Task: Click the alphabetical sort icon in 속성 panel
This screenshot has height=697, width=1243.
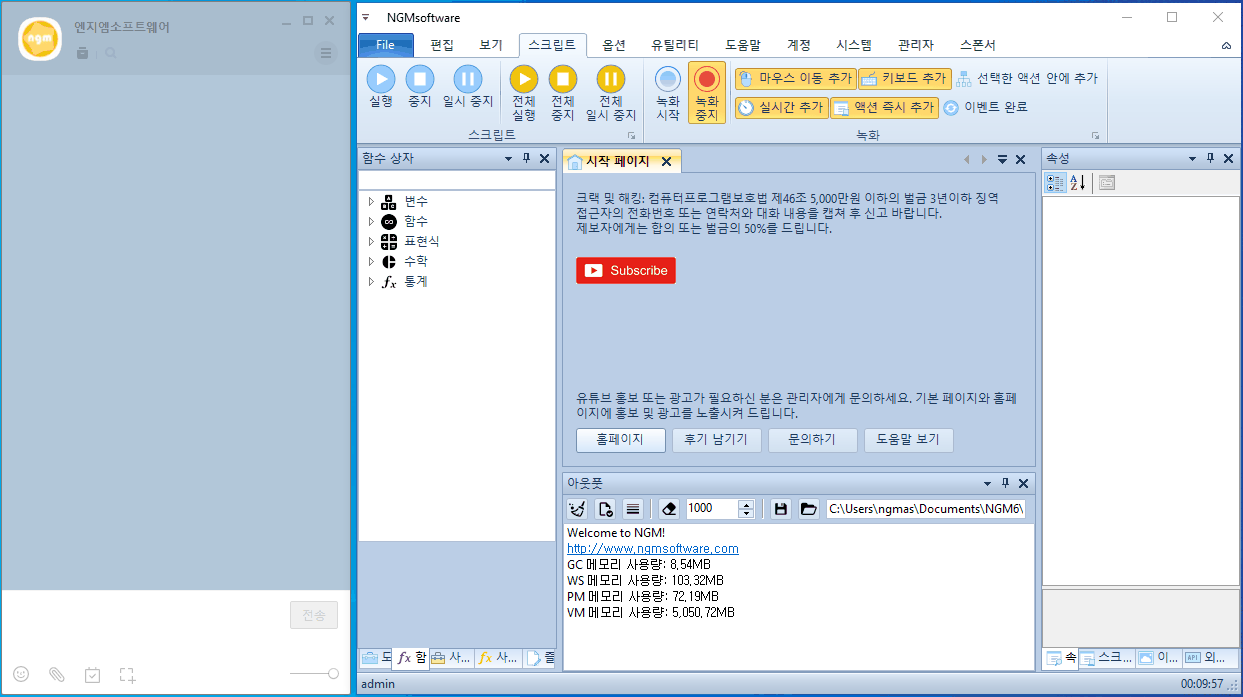Action: [x=1077, y=182]
